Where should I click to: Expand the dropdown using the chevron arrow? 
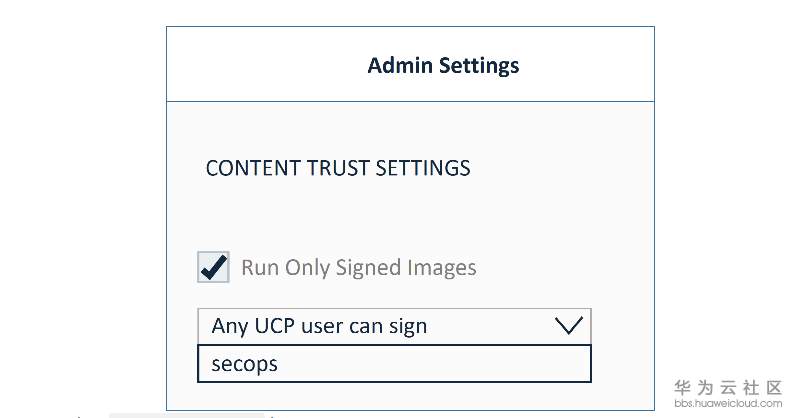point(568,326)
